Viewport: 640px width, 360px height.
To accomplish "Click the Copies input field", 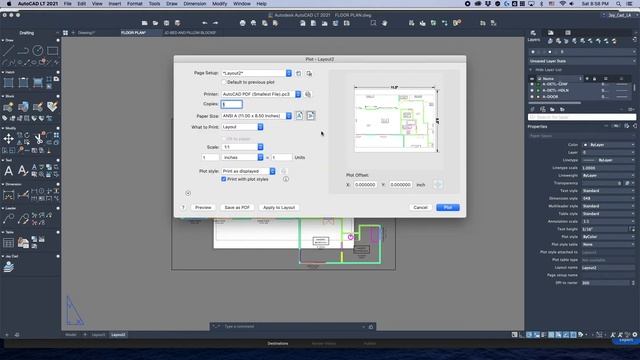I will click(231, 104).
